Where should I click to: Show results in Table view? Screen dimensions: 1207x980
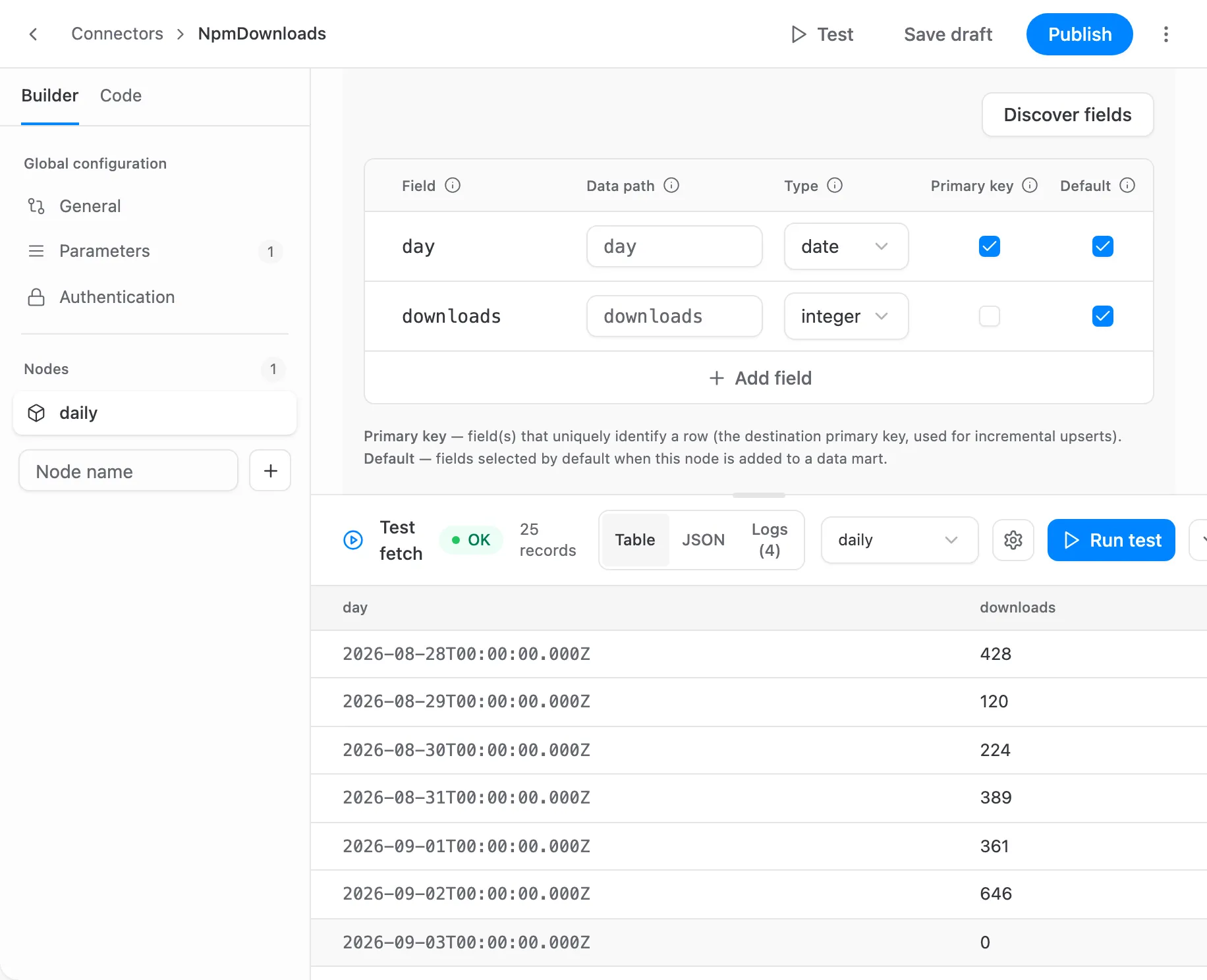coord(635,540)
